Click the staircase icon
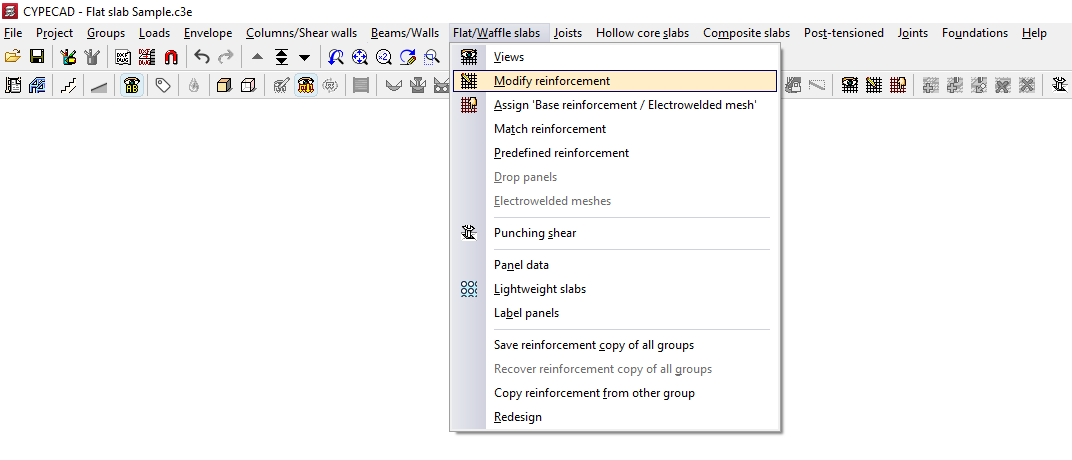Image resolution: width=1072 pixels, height=460 pixels. coord(68,85)
